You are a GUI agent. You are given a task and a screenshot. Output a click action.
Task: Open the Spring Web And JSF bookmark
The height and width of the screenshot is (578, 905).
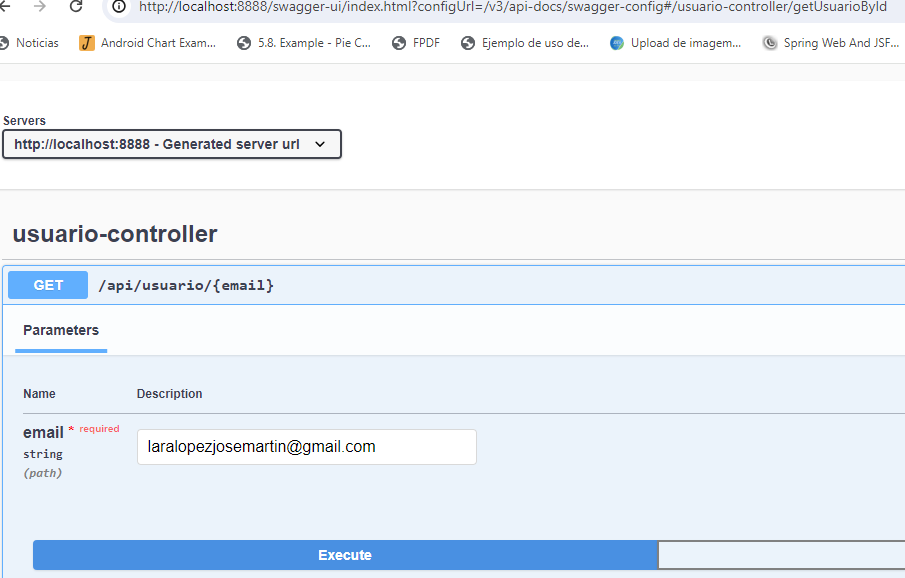(x=828, y=43)
